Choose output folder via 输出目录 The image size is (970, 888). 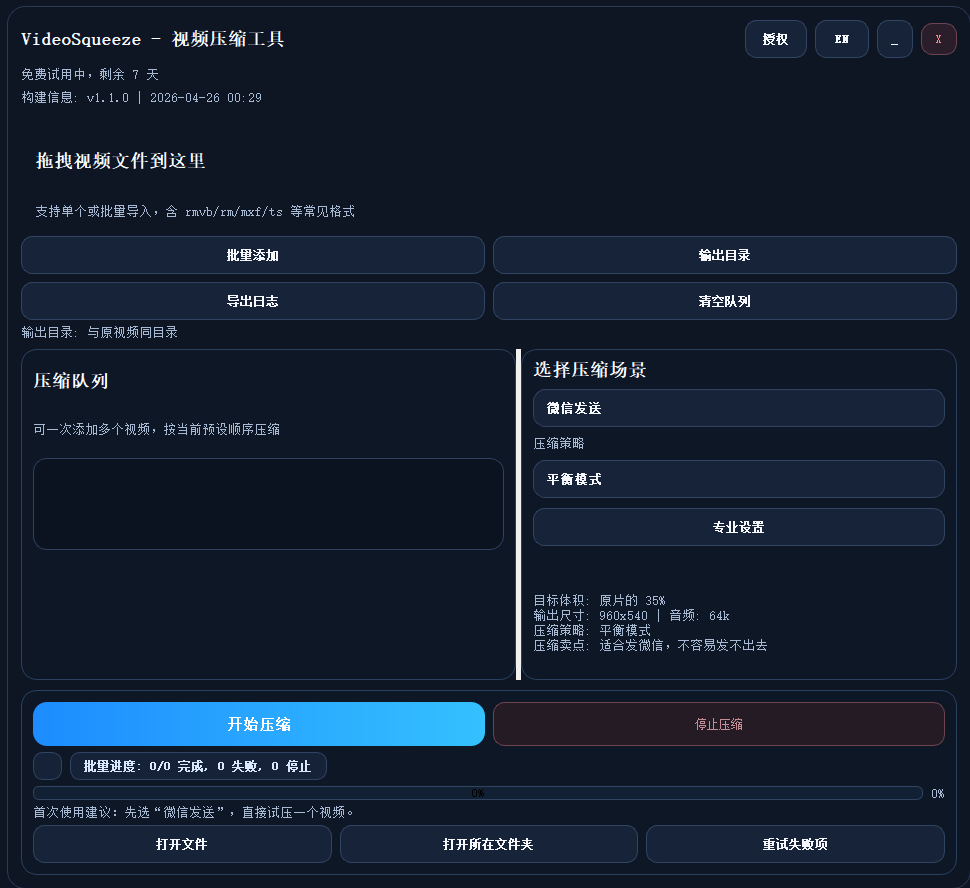[724, 255]
